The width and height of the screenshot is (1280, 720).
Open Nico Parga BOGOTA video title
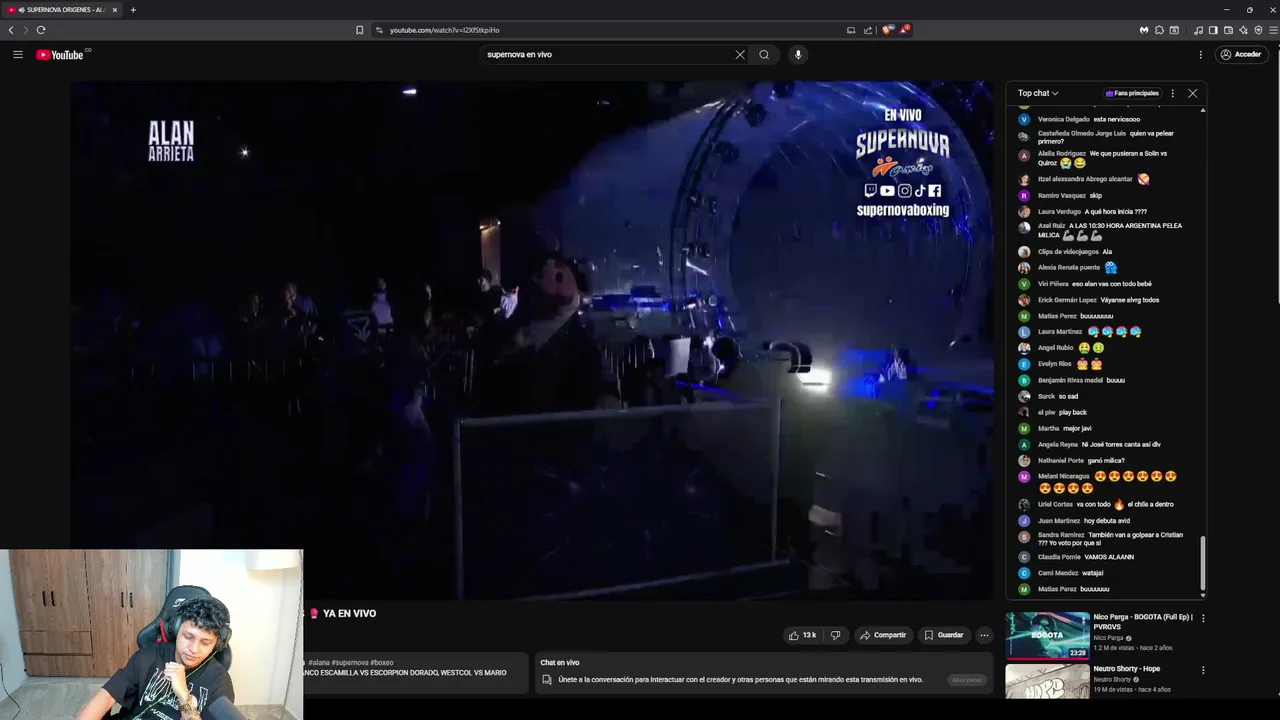[x=1143, y=622]
